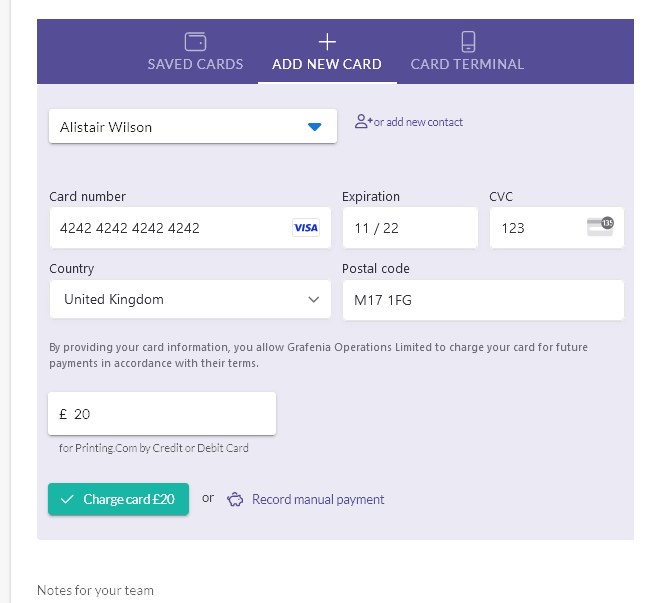Switch to the Card Terminal tab
Image resolution: width=645 pixels, height=603 pixels.
click(x=467, y=52)
